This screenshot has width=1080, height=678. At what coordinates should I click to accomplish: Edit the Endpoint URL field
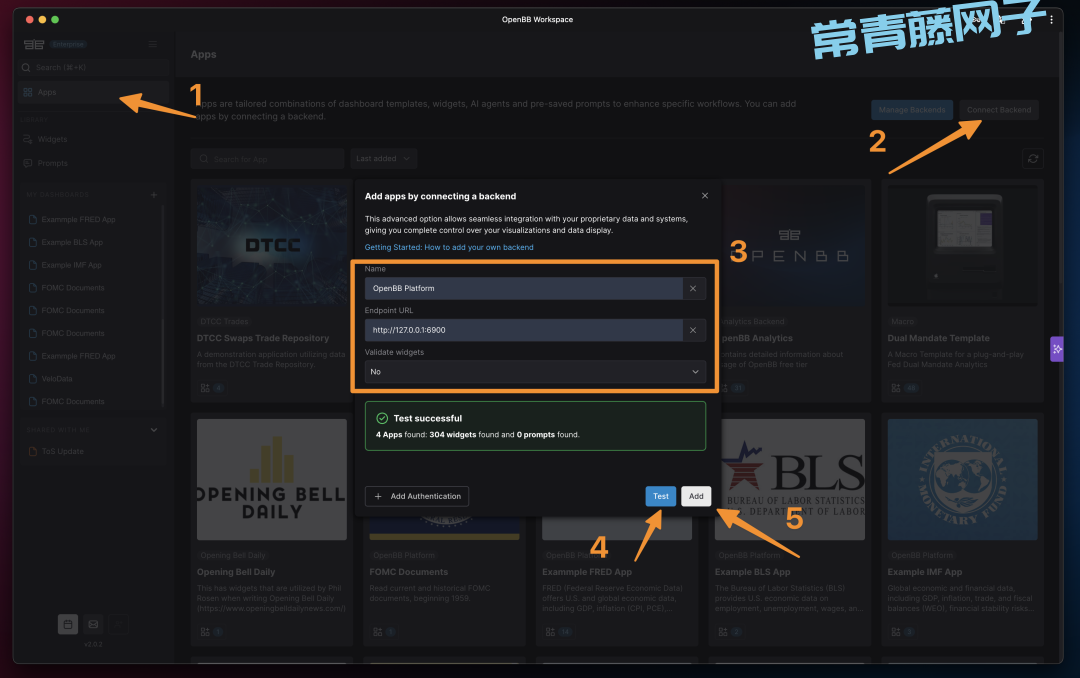pyautogui.click(x=523, y=330)
